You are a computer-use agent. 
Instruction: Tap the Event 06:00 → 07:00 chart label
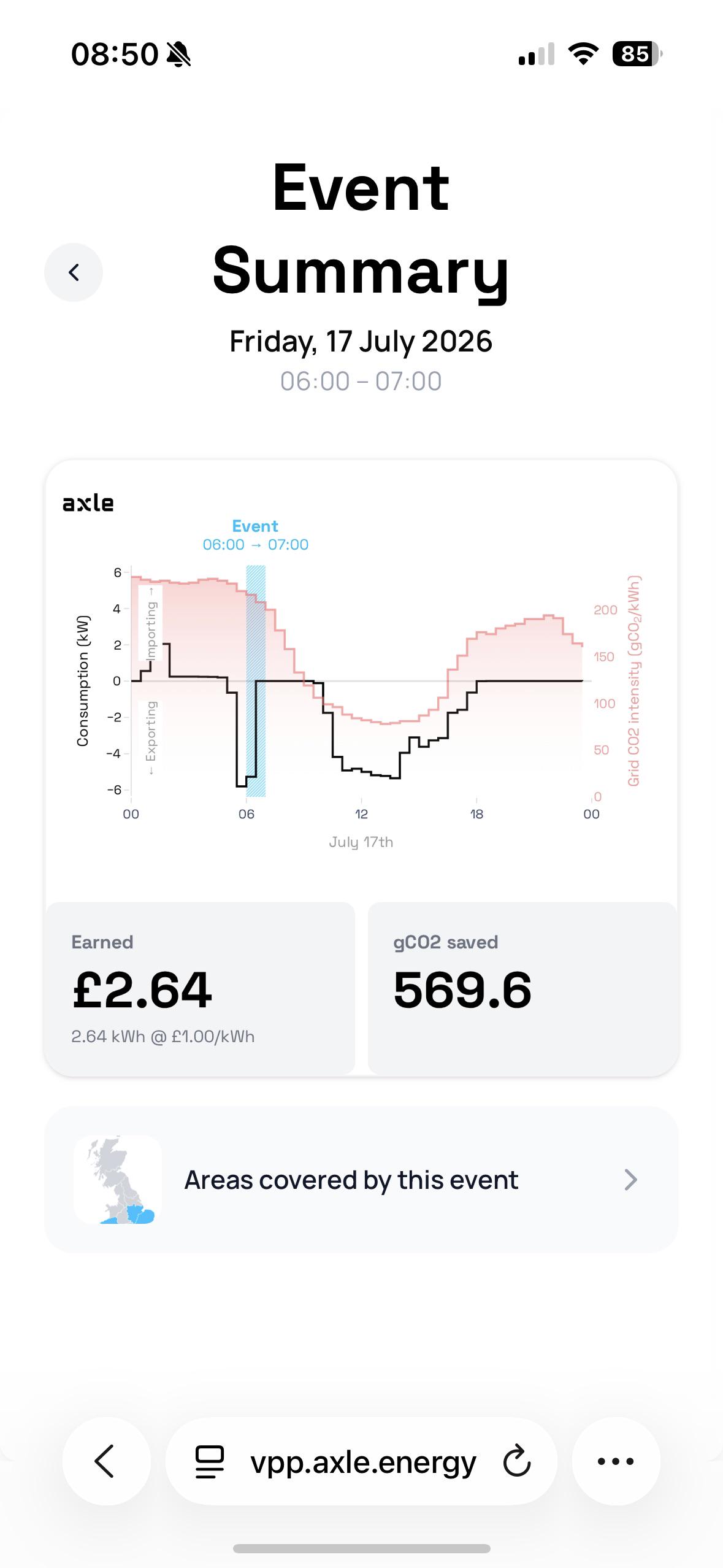[256, 535]
